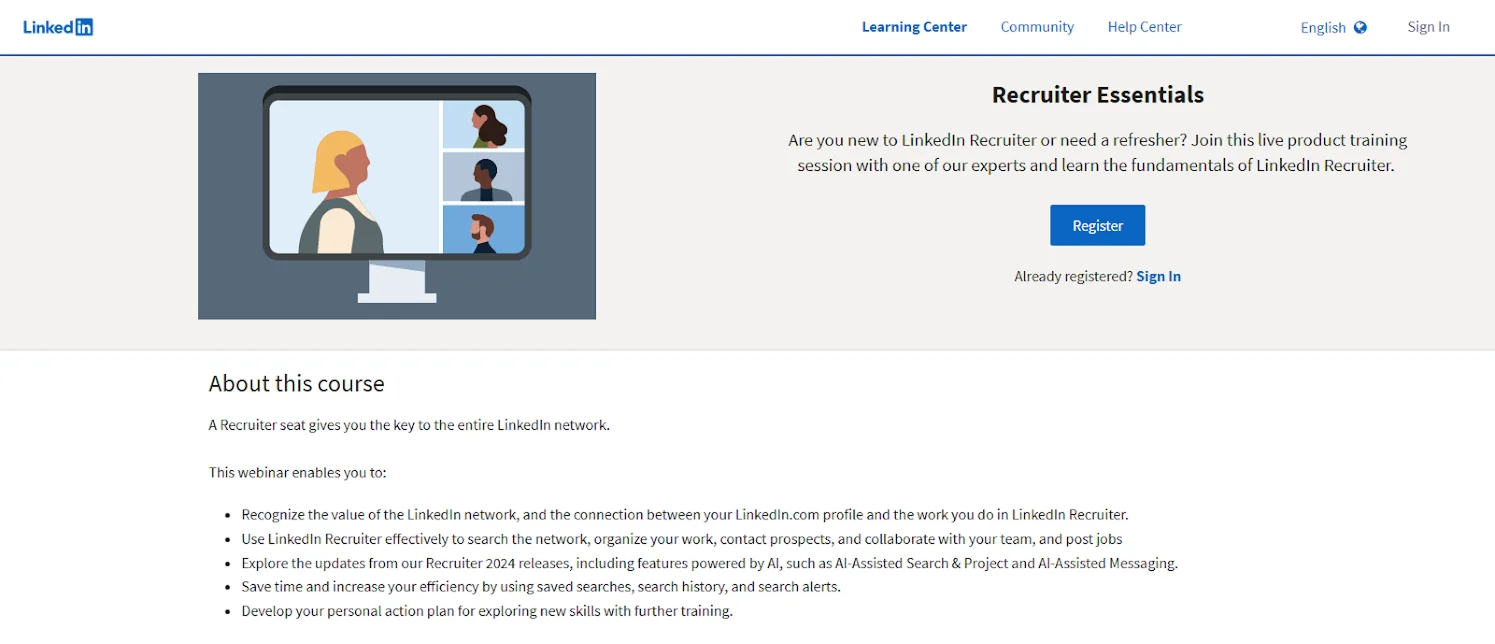Click the 'Use LinkedIn Recruiter effectively' bullet
This screenshot has width=1495, height=644.
[x=681, y=539]
